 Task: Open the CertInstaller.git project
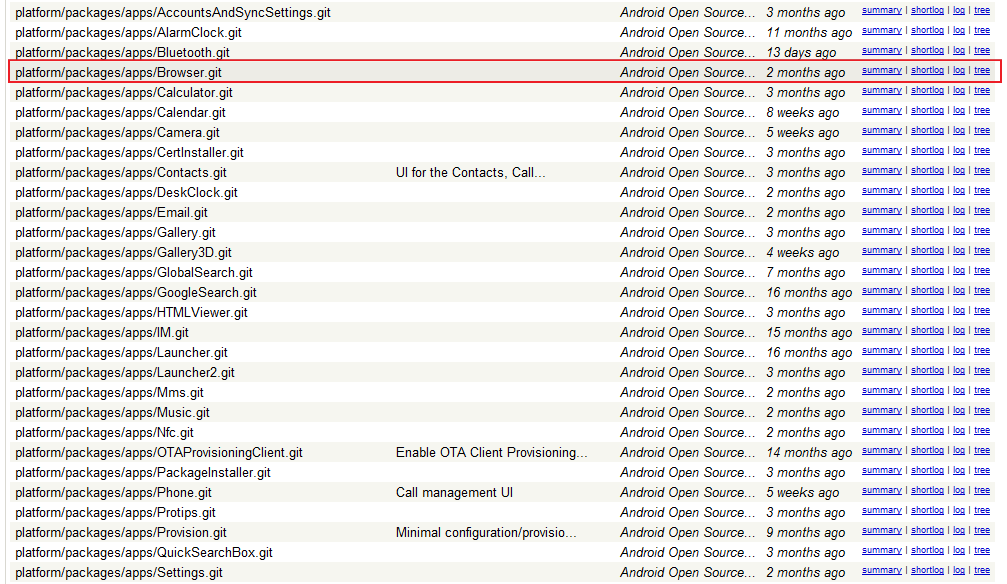(x=129, y=152)
